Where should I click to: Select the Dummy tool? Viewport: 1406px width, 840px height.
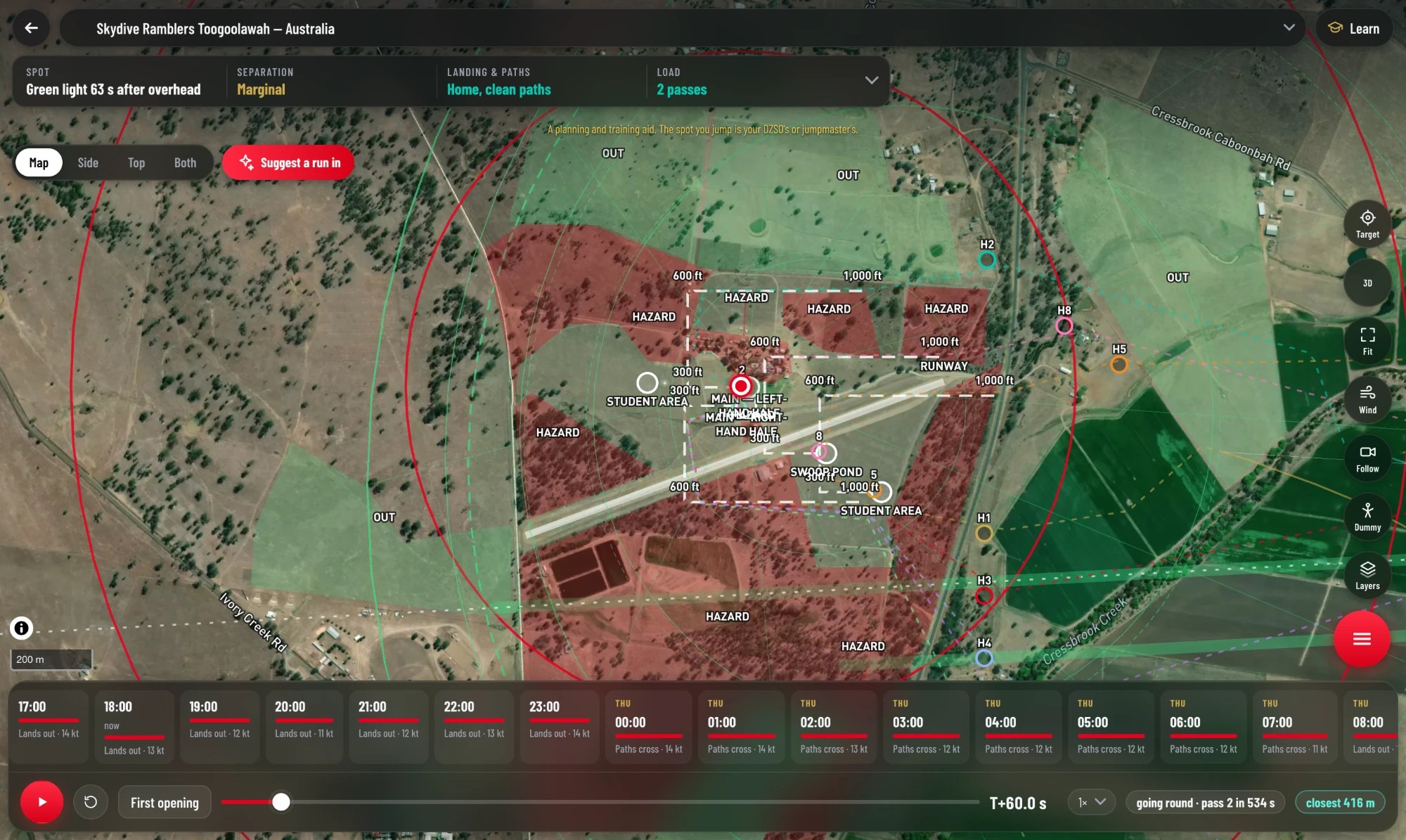point(1367,517)
